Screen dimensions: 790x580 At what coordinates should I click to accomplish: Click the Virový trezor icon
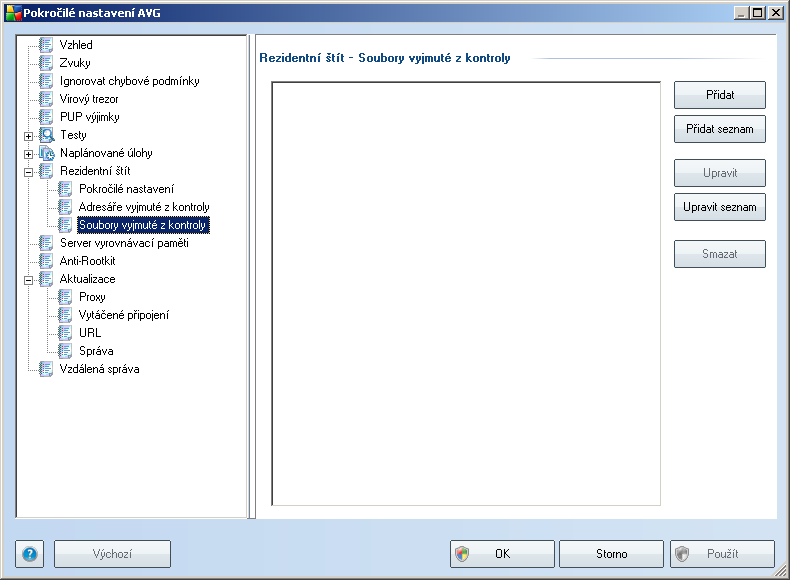[x=46, y=99]
